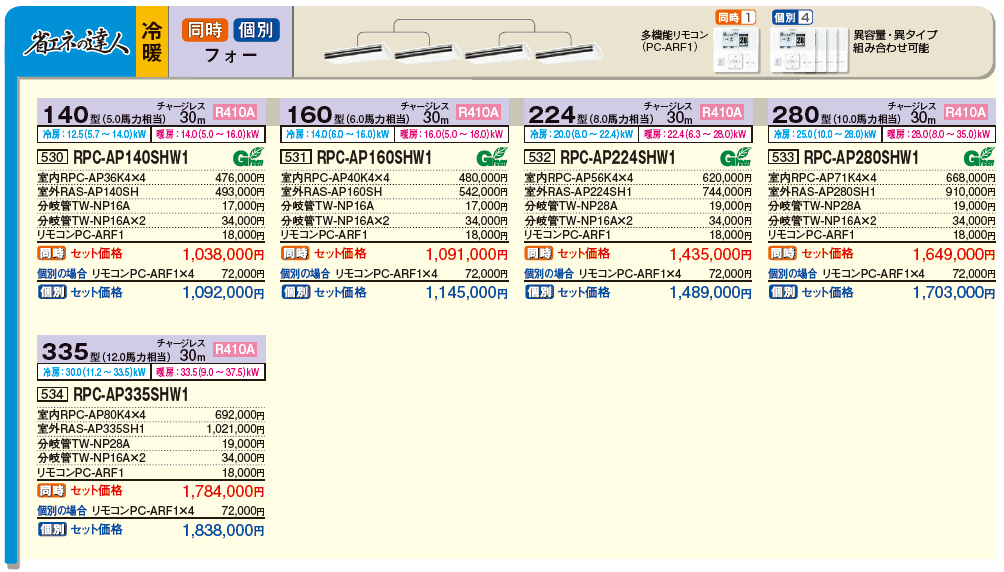This screenshot has height=572, width=1004.
Task: Click cooling spec 冷房:30.0(11.2~33.5)kW
Action: (94, 372)
